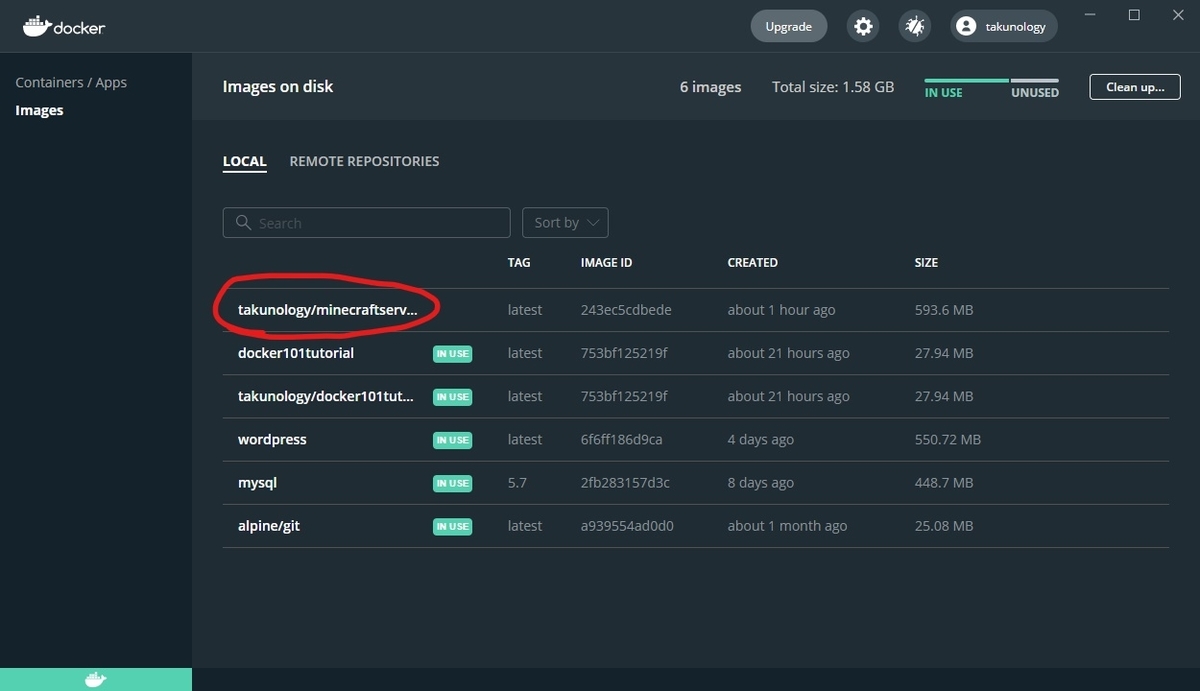Click IN USE badge for docker101tutorial
1200x691 pixels.
(x=452, y=354)
